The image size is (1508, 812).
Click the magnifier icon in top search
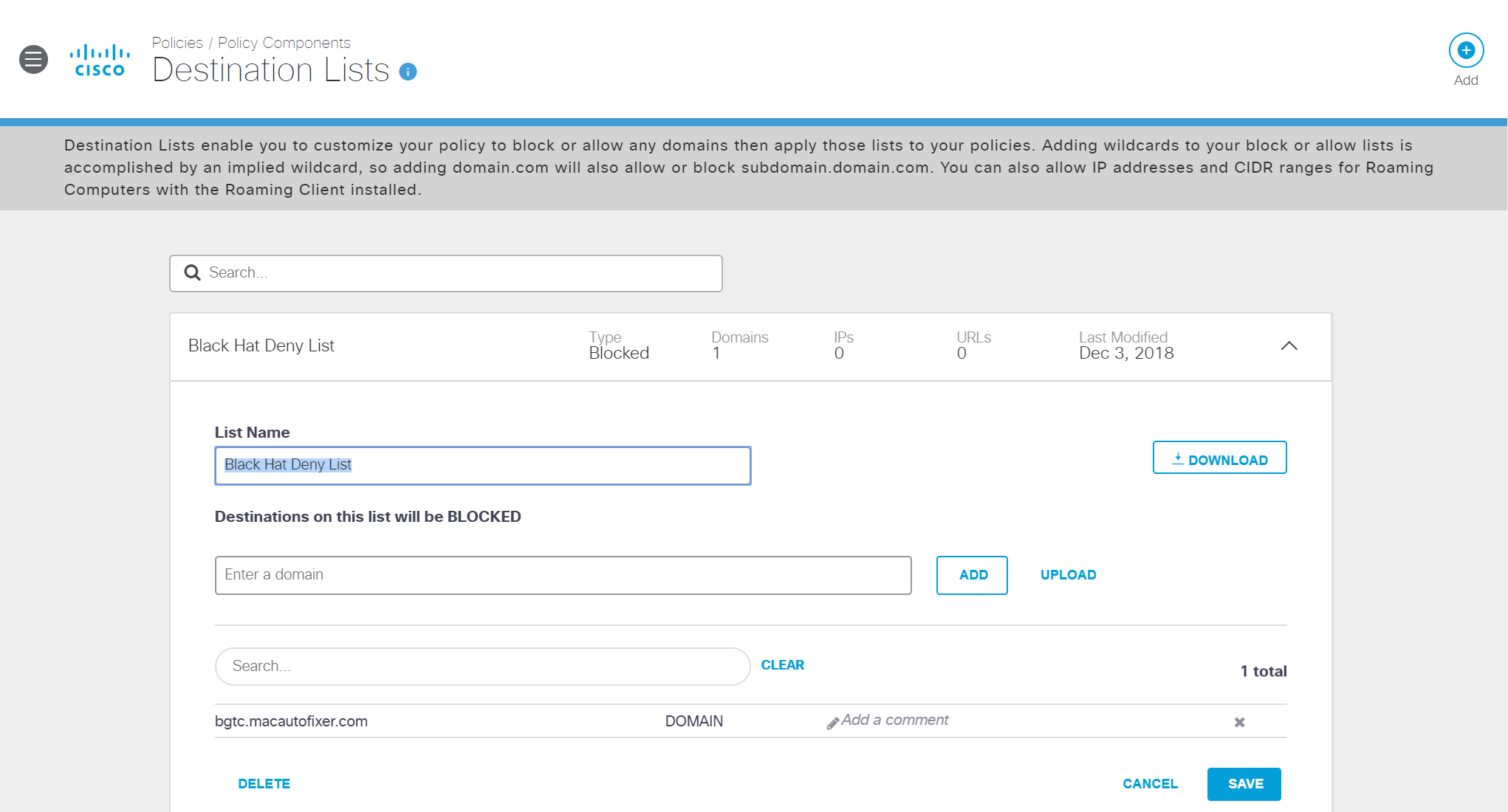[193, 273]
